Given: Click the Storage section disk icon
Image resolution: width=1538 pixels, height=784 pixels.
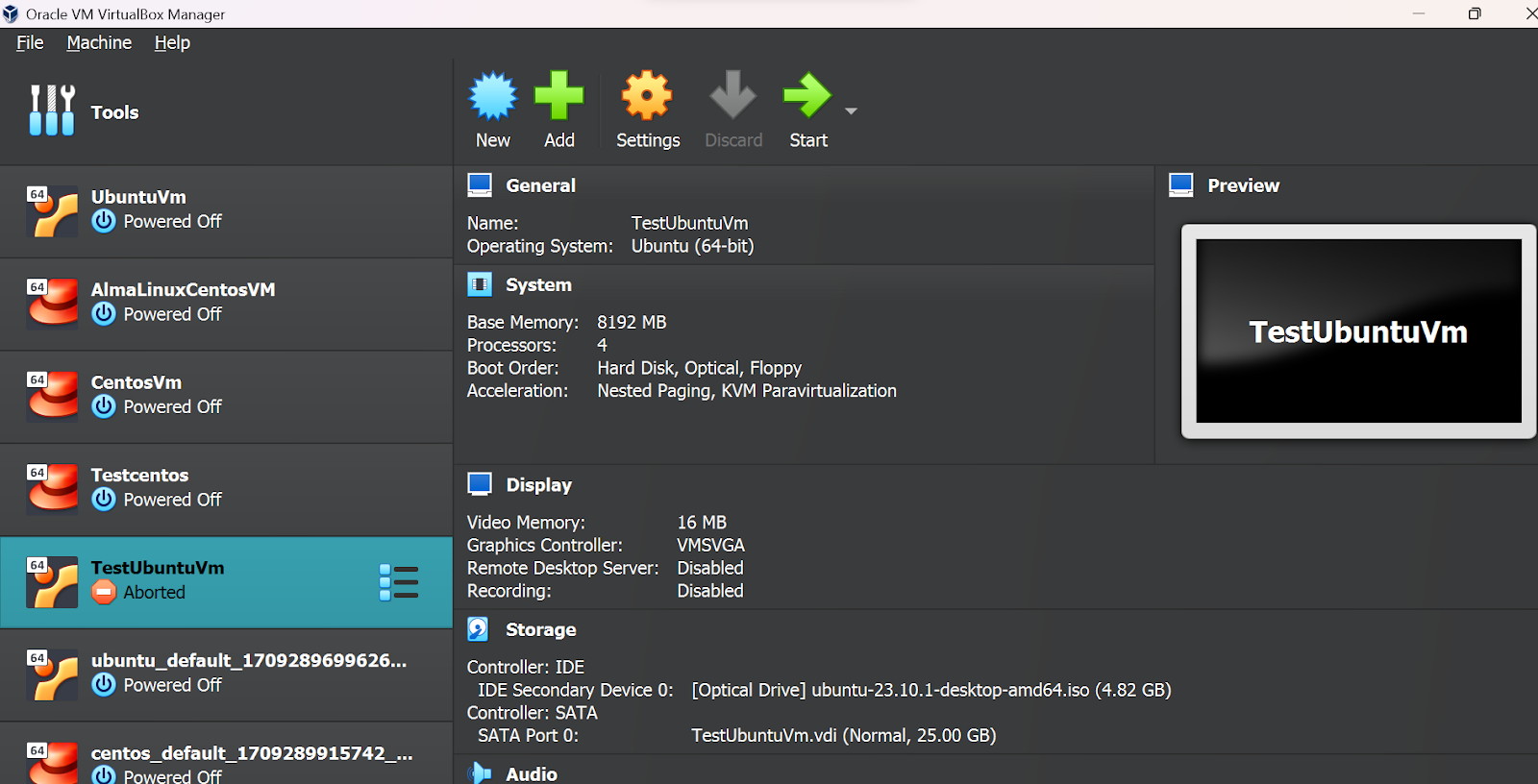Looking at the screenshot, I should point(478,629).
